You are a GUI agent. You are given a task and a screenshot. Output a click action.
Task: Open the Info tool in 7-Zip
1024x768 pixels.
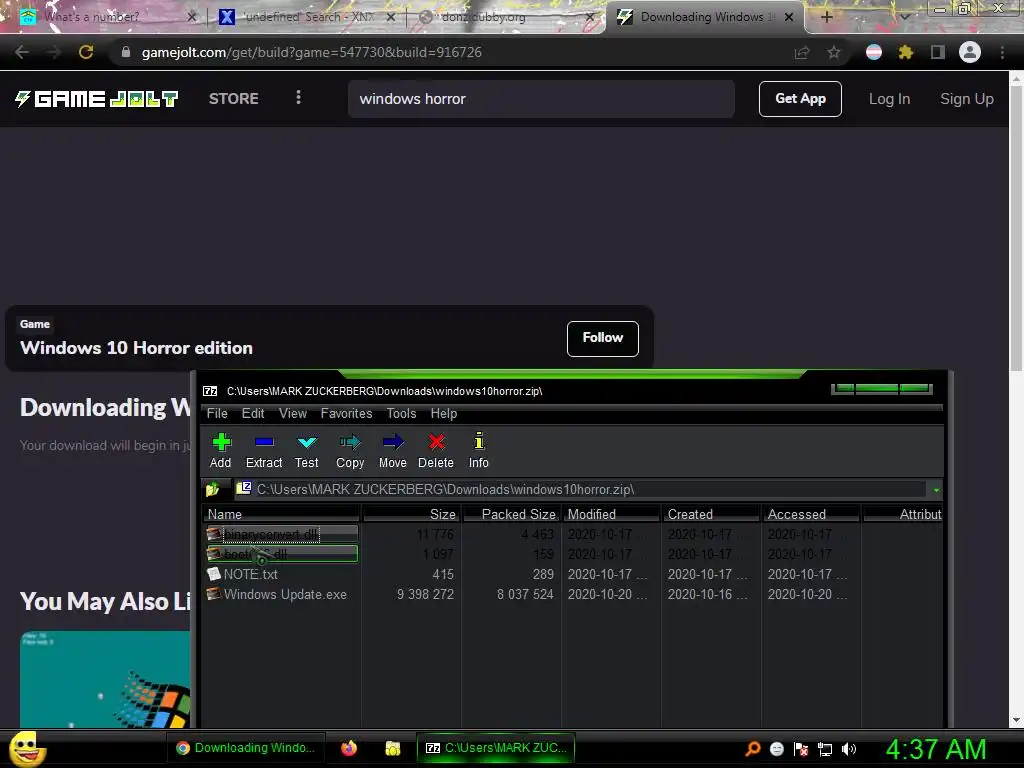[x=479, y=450]
